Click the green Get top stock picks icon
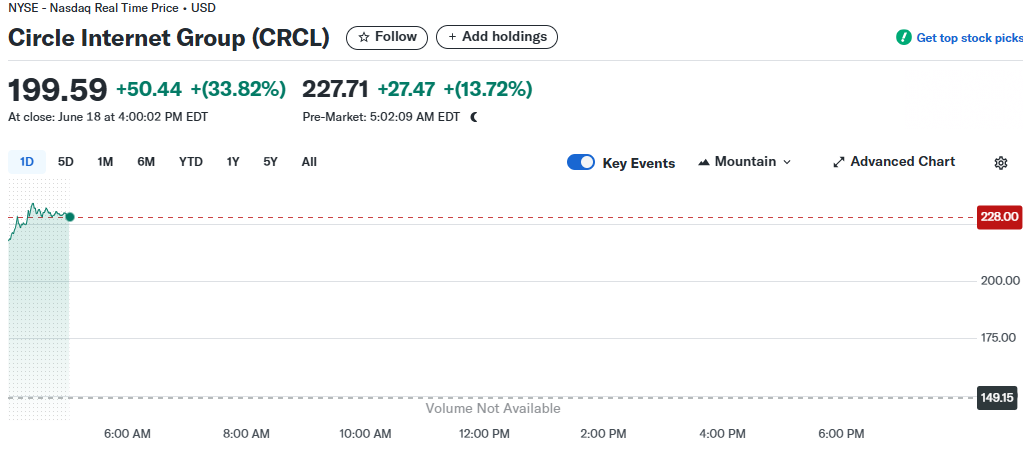 pos(903,38)
